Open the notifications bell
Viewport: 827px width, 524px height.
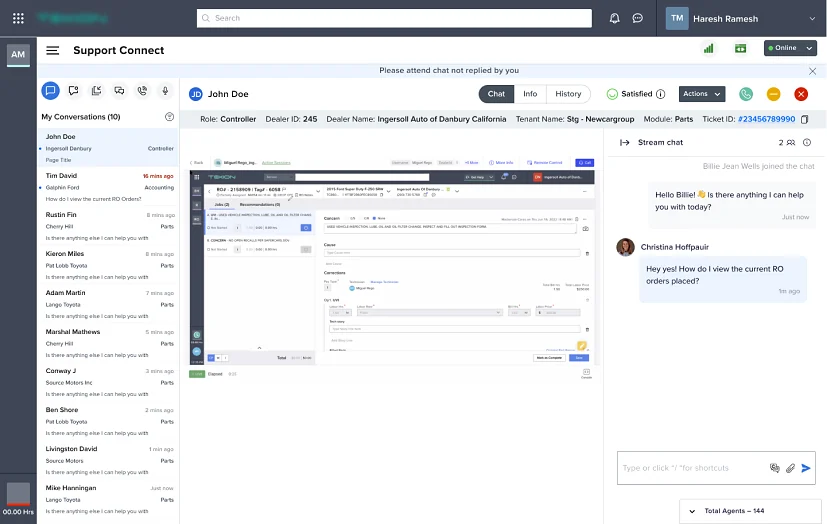(x=614, y=18)
